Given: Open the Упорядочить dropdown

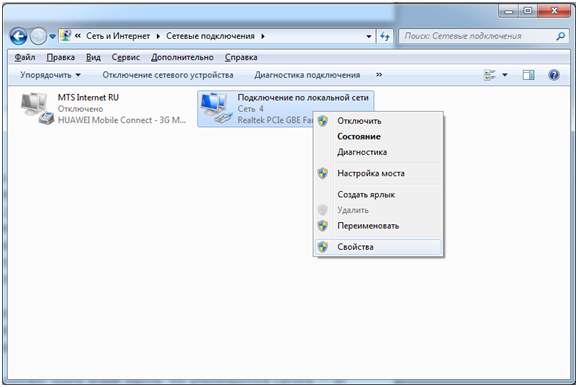Looking at the screenshot, I should pyautogui.click(x=50, y=75).
